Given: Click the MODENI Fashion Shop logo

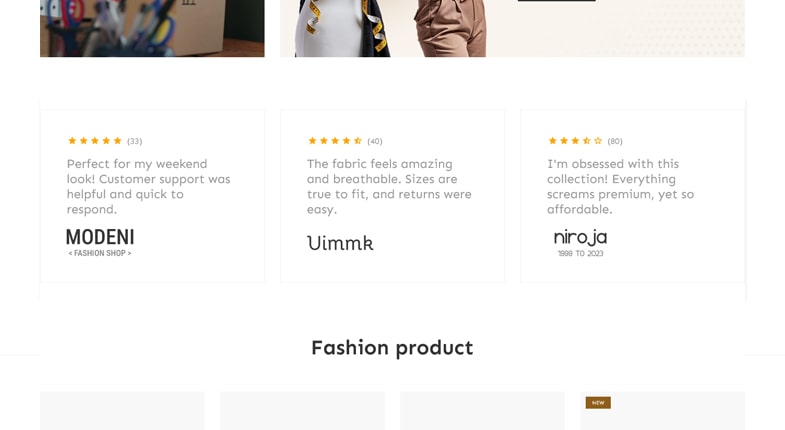Looking at the screenshot, I should (100, 242).
